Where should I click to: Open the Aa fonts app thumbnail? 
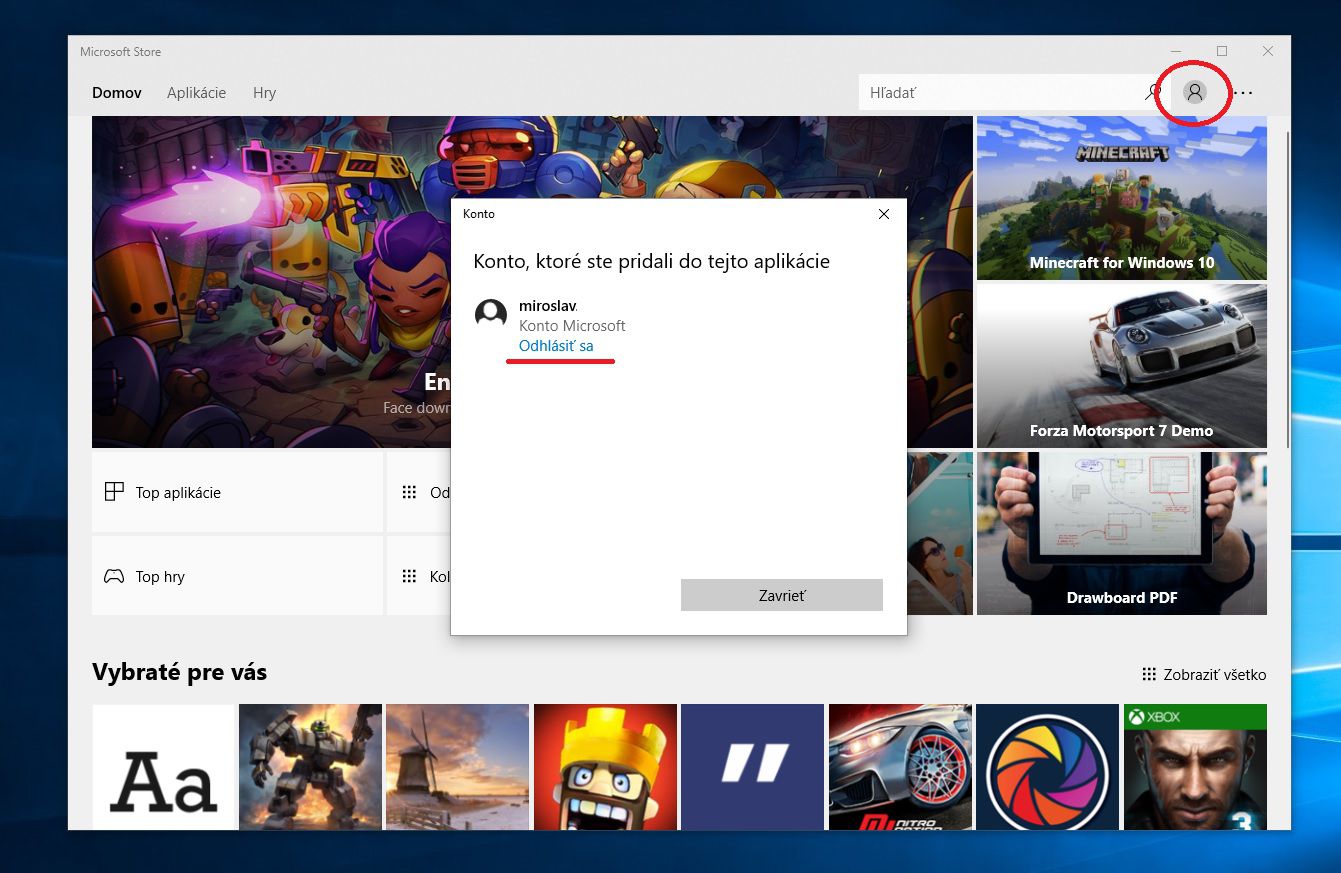163,767
